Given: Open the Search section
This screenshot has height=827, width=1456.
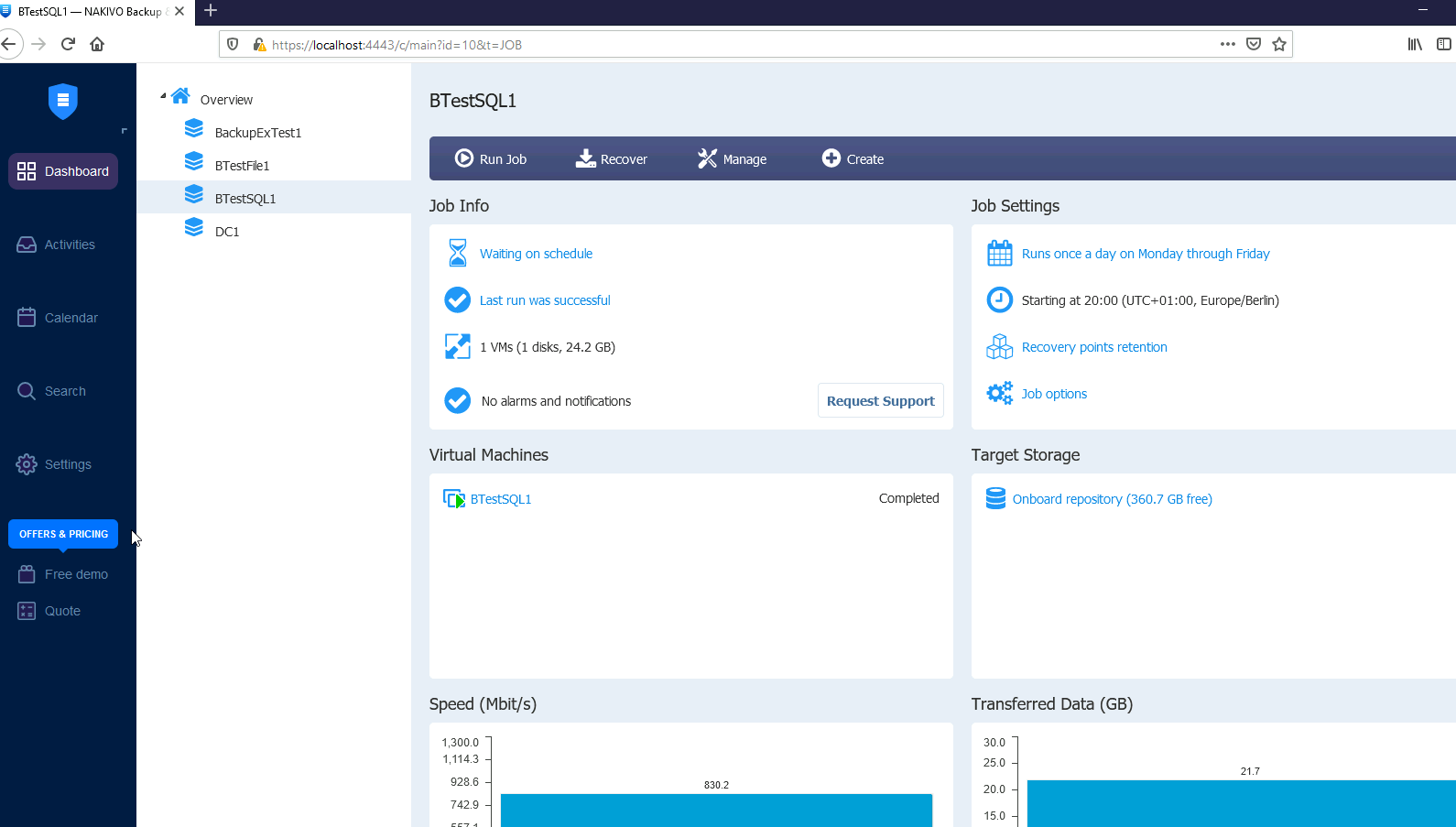Looking at the screenshot, I should [51, 391].
